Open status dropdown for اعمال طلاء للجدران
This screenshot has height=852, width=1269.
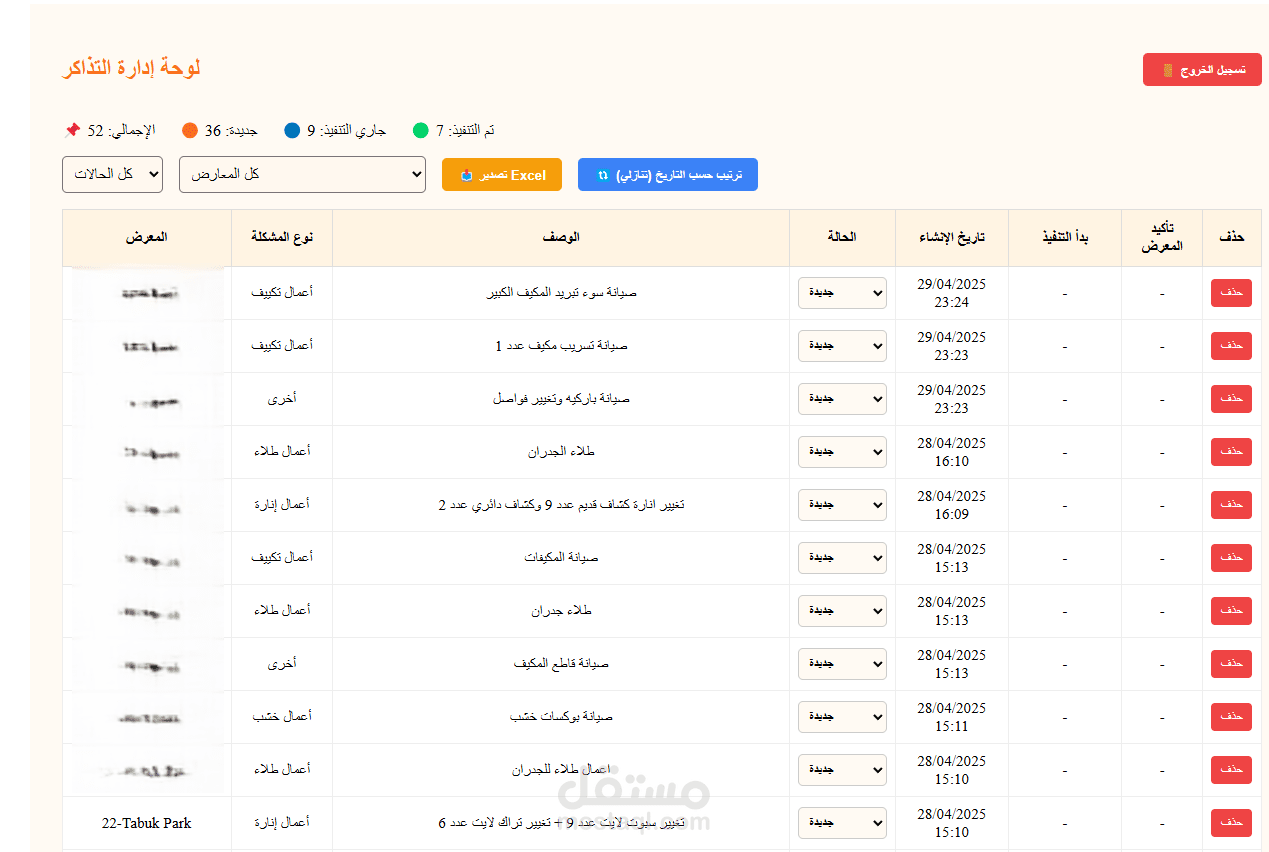pyautogui.click(x=842, y=770)
